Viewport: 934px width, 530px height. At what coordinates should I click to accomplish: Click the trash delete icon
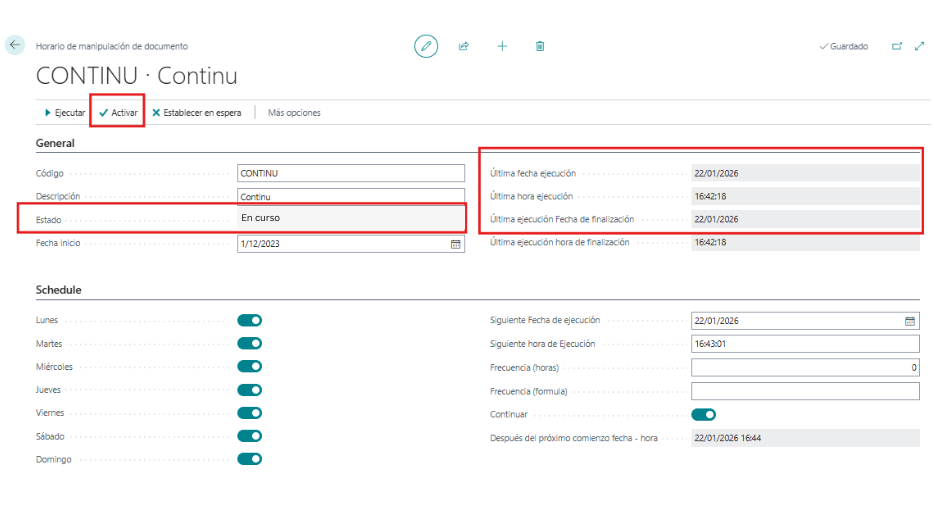(x=540, y=46)
